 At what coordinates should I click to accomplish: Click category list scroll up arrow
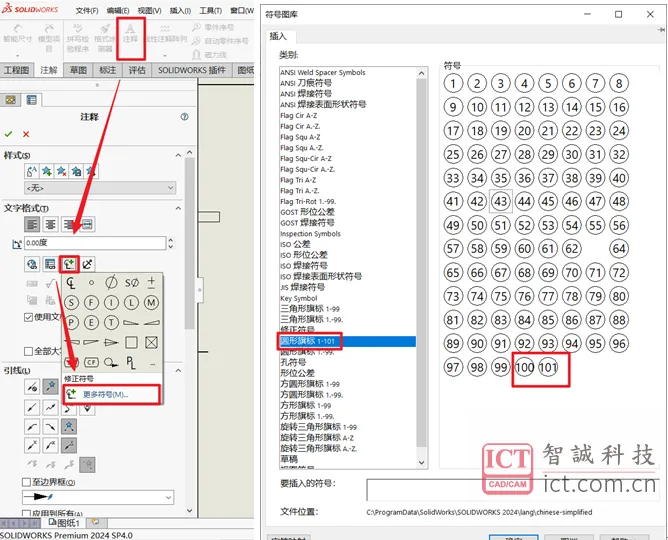point(421,73)
